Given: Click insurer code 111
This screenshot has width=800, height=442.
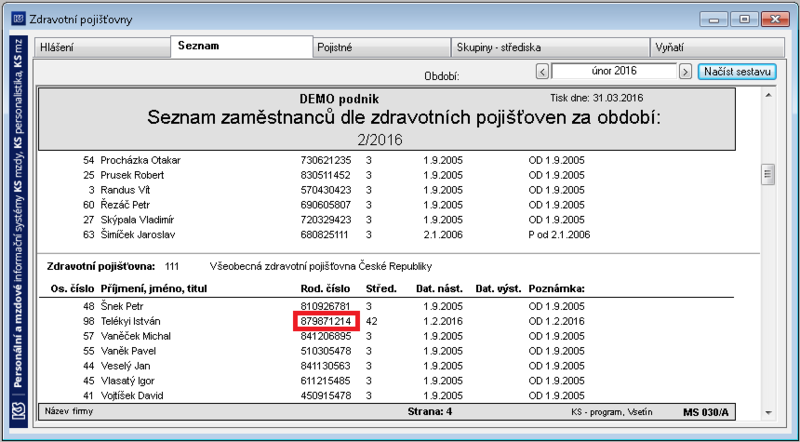Looking at the screenshot, I should (172, 266).
